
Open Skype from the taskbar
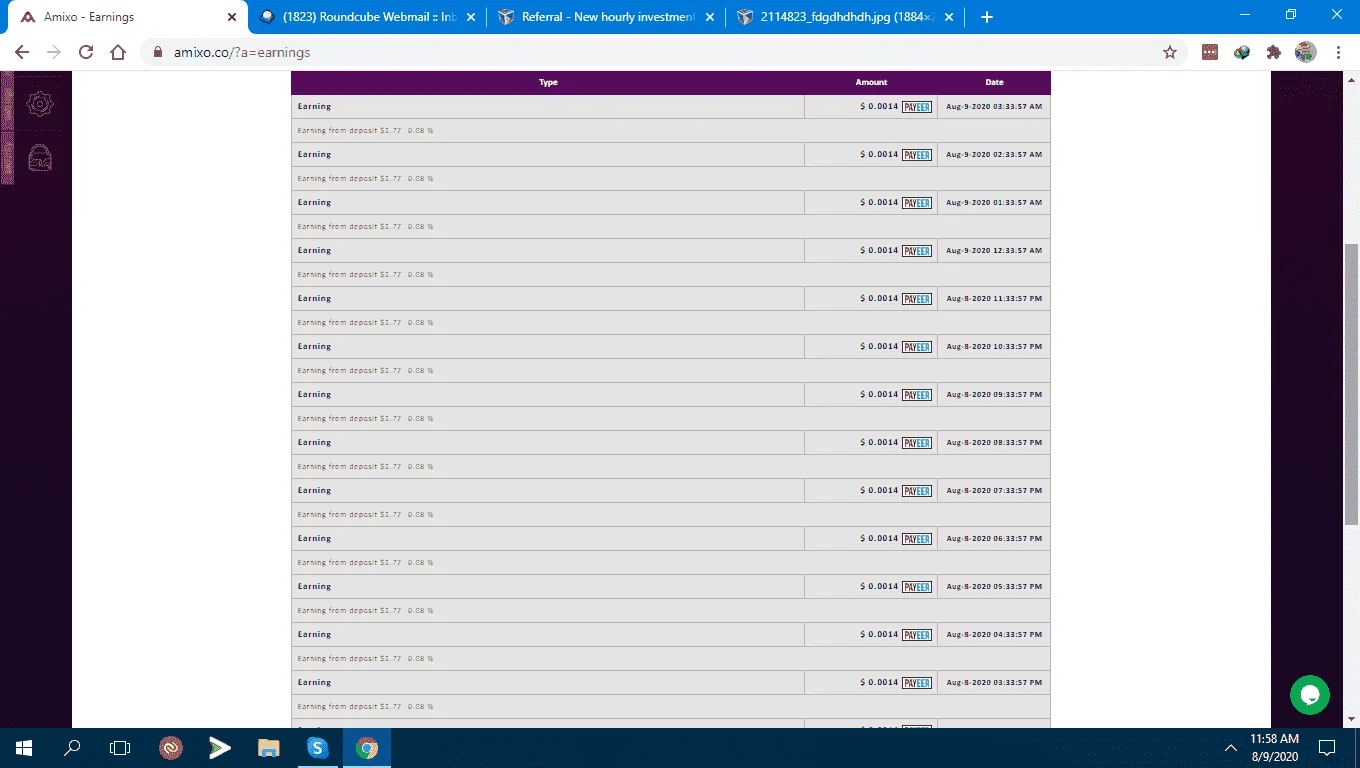tap(318, 748)
